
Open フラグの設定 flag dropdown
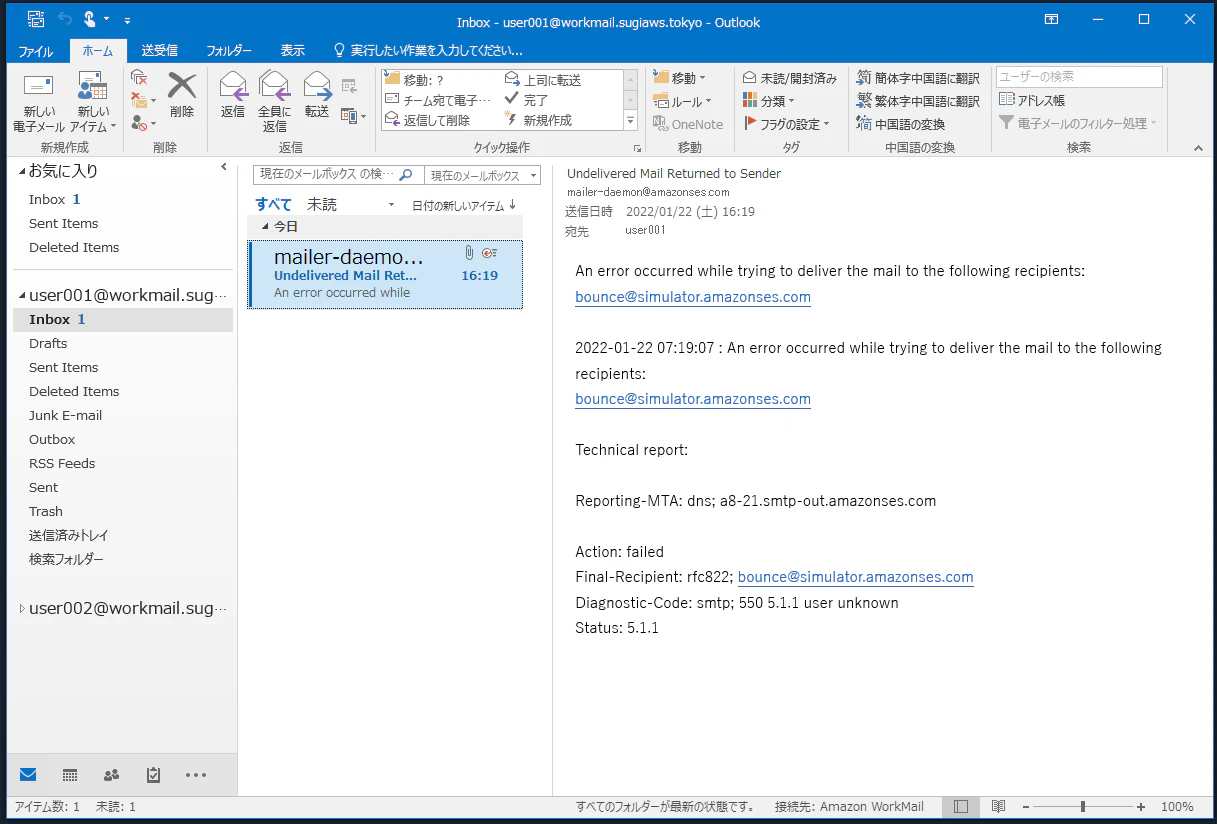point(787,124)
